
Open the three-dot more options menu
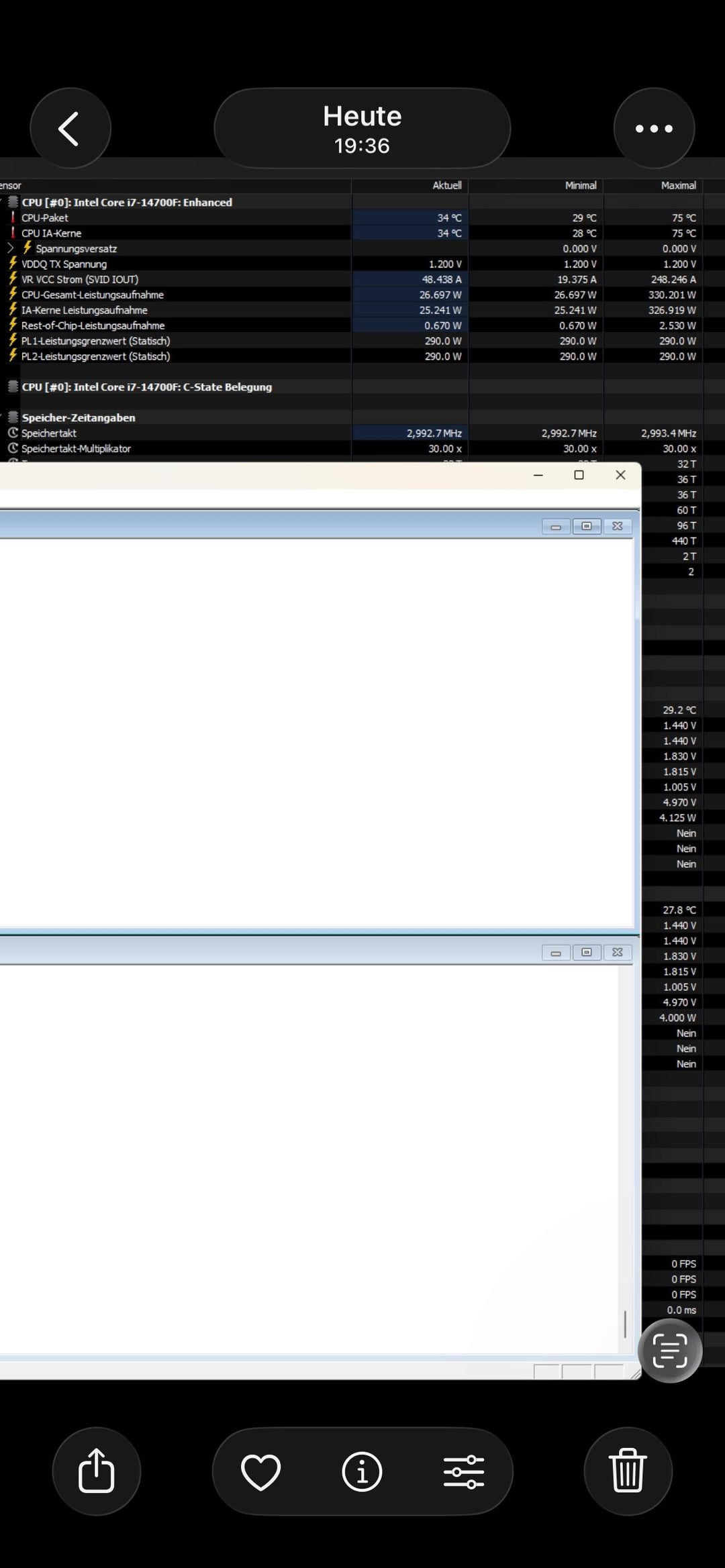point(654,128)
